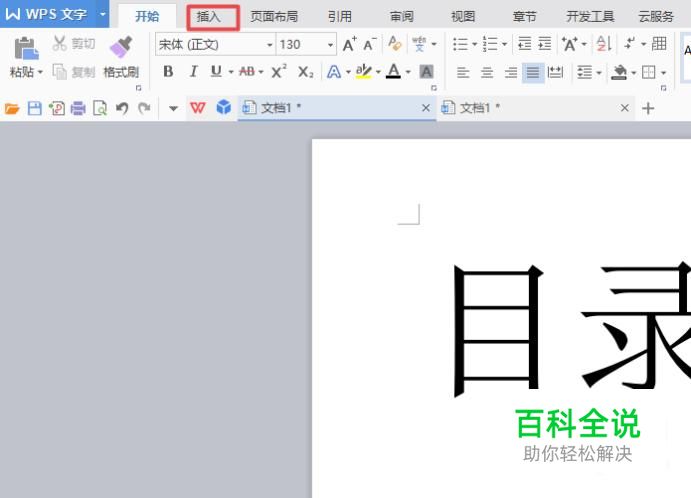This screenshot has height=498, width=691.
Task: Click the Save floppy disk icon
Action: (x=34, y=108)
